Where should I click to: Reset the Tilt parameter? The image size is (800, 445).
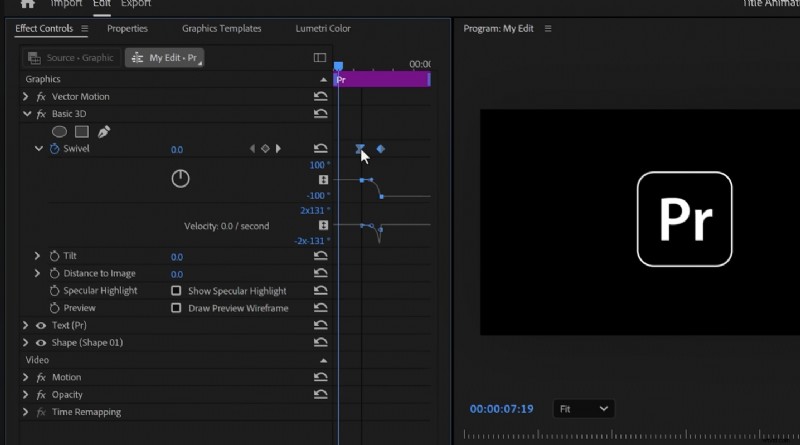tap(320, 255)
